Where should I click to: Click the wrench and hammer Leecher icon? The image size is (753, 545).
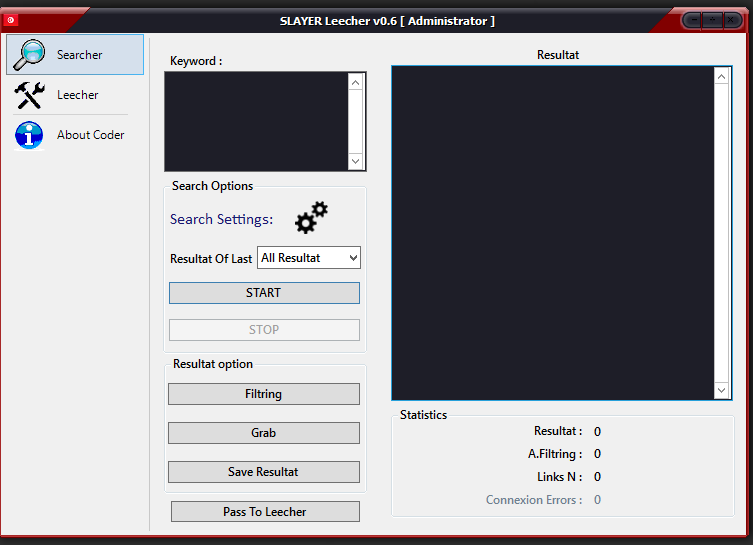point(29,95)
